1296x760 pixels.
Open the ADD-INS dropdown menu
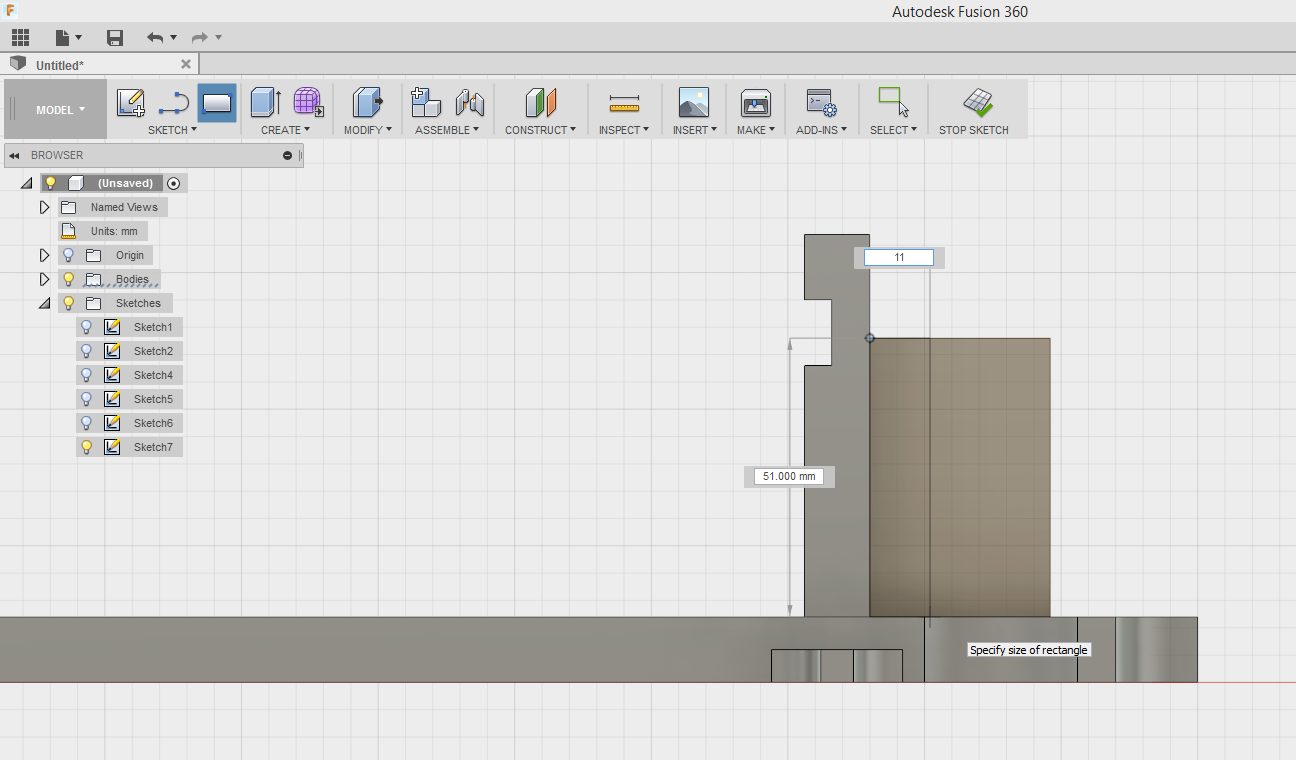click(821, 130)
